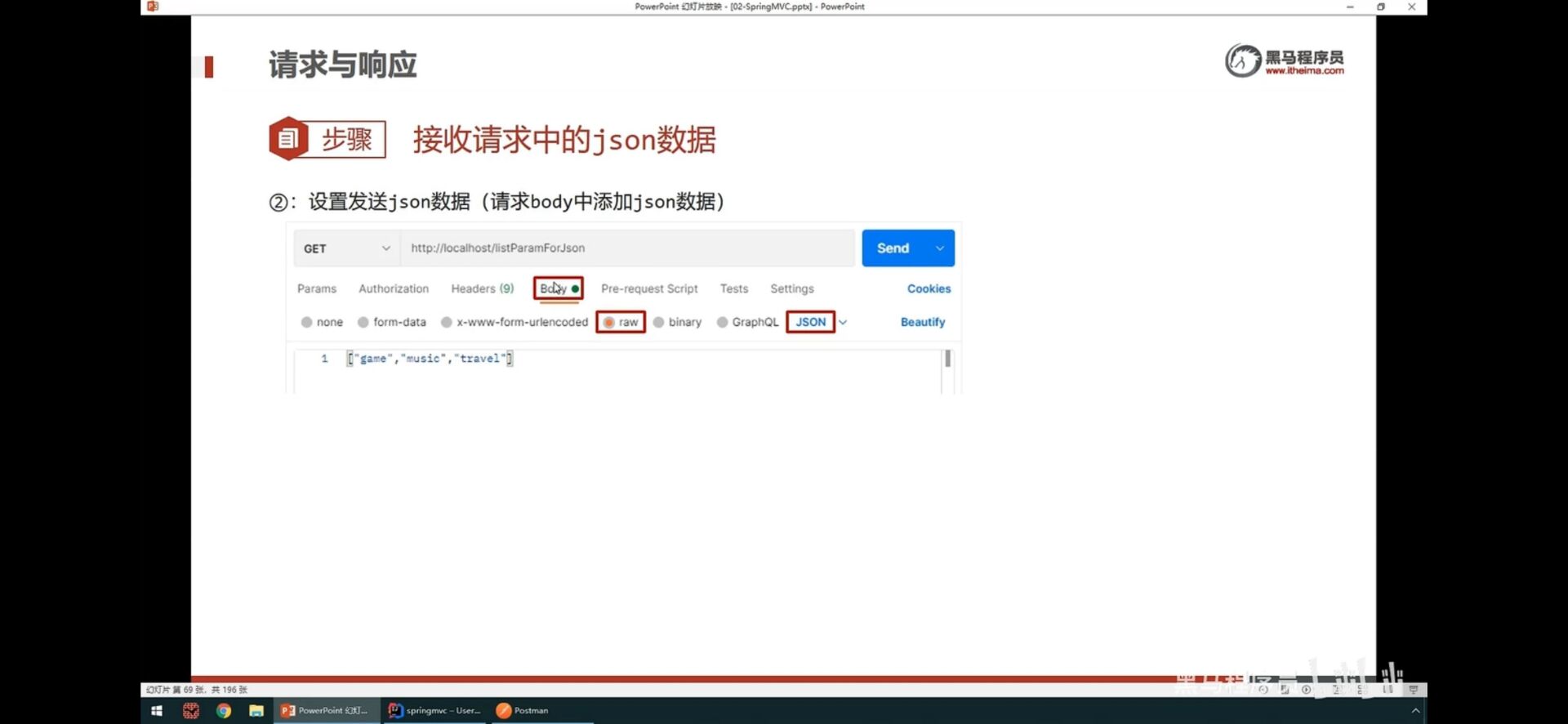Click the '请求与响应' slide title
Screen dimensions: 1568x724
343,65
